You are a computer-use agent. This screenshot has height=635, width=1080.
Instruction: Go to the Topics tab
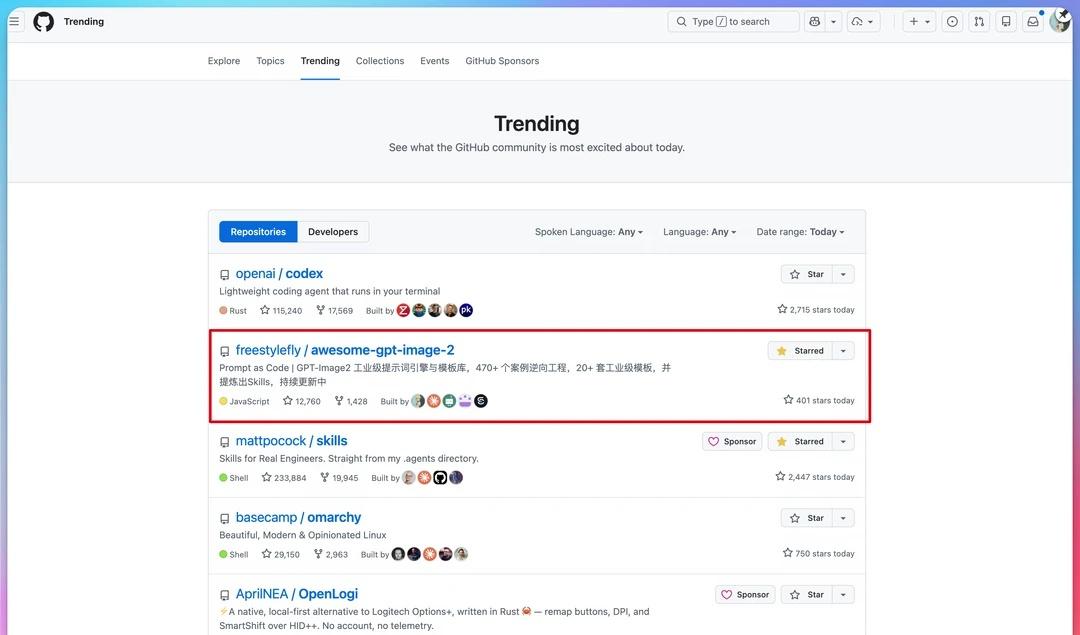[x=270, y=61]
